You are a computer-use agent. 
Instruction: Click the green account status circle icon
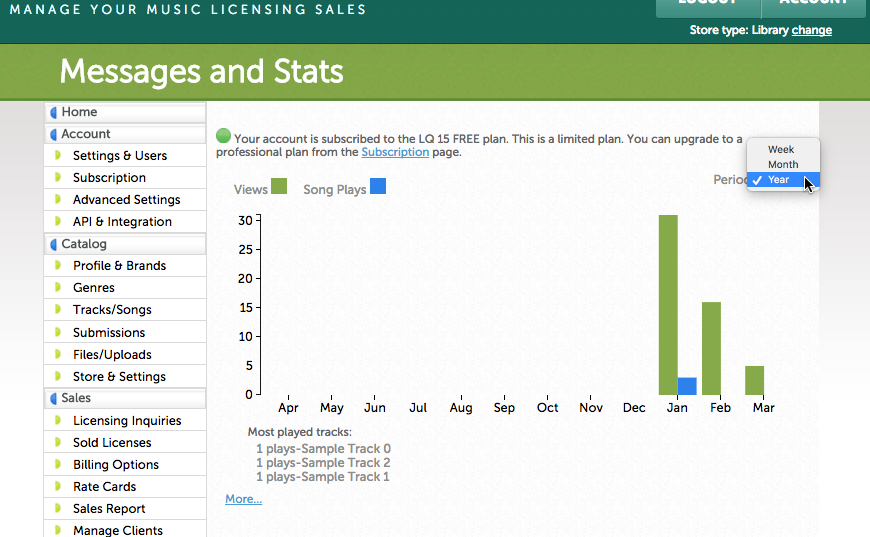223,136
